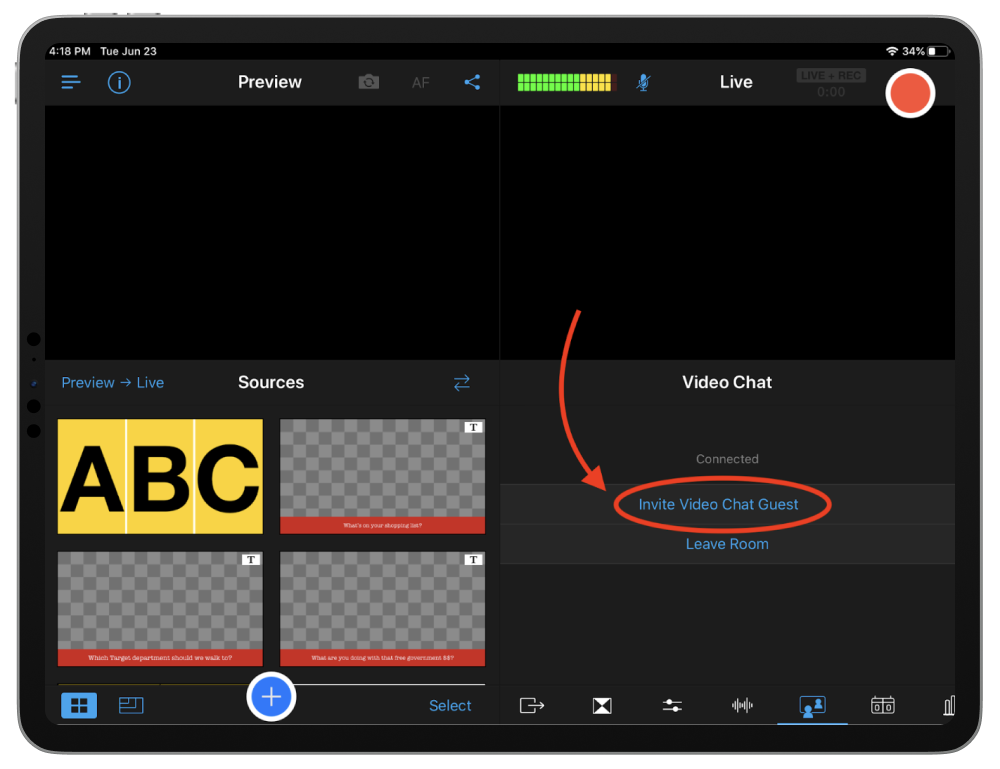
Task: Select the Transitions icon in bottom toolbar
Action: (x=602, y=705)
